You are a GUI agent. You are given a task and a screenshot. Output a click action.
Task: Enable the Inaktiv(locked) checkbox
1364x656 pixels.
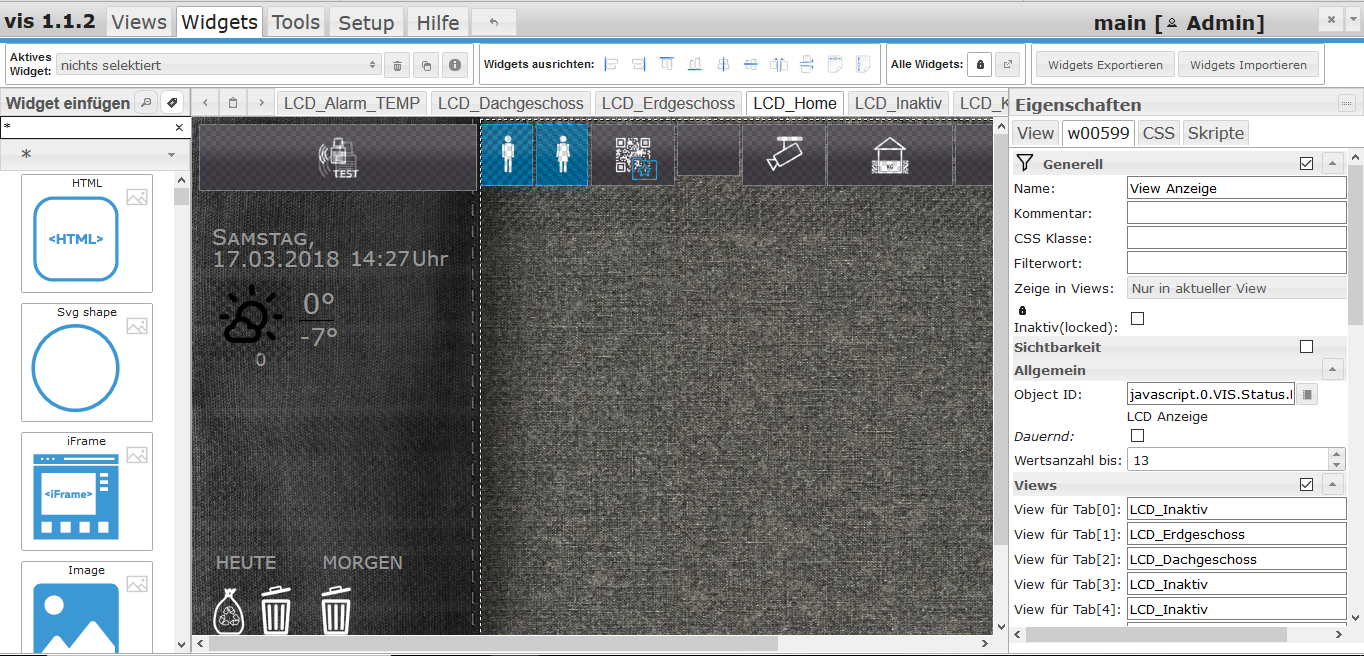(x=1137, y=319)
